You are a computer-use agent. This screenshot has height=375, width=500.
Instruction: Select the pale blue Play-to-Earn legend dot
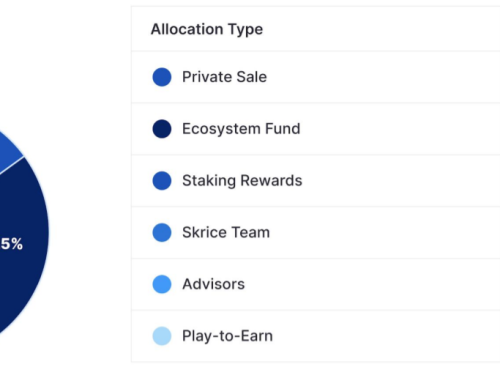pos(162,336)
